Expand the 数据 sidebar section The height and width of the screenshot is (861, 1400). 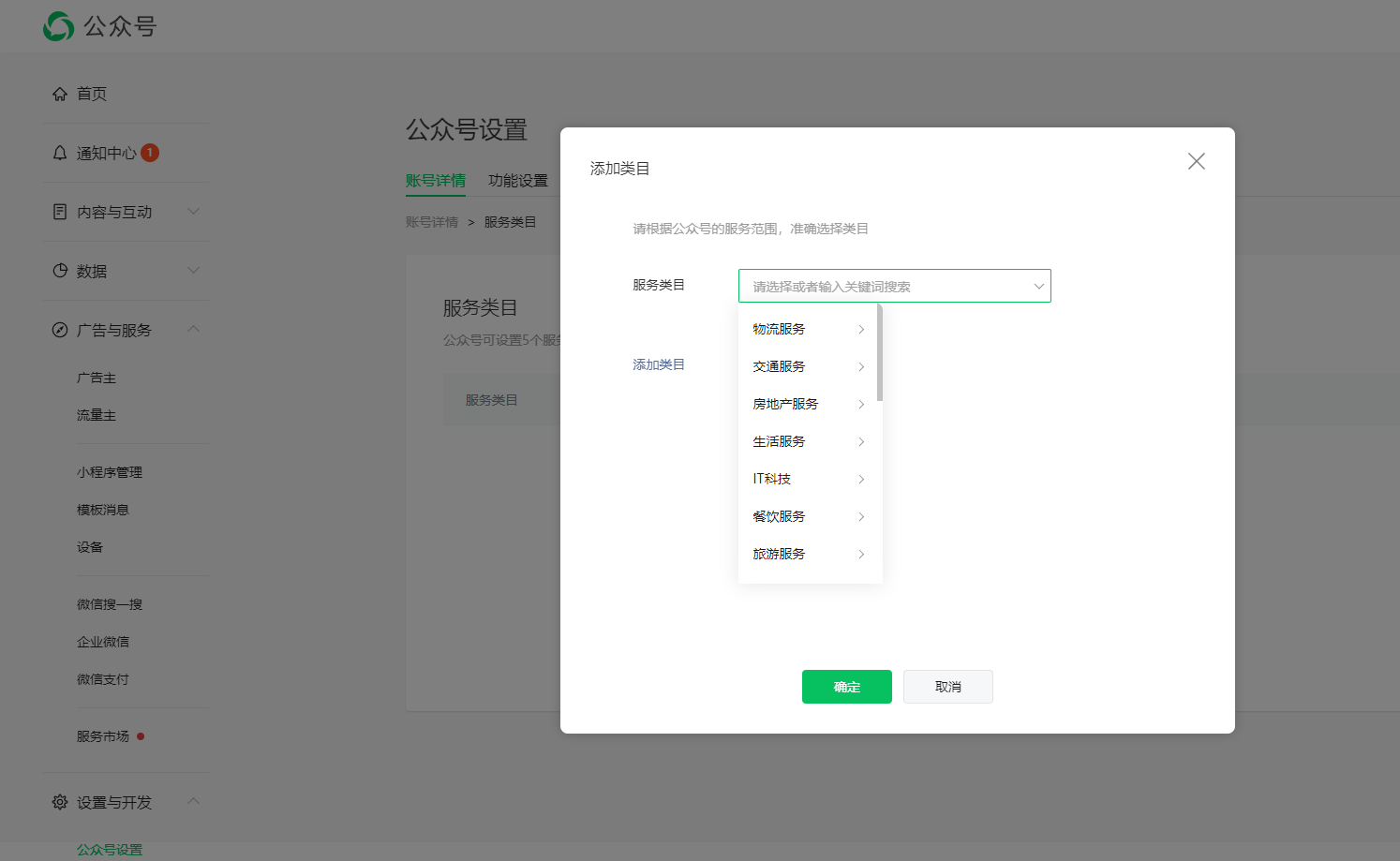(194, 270)
